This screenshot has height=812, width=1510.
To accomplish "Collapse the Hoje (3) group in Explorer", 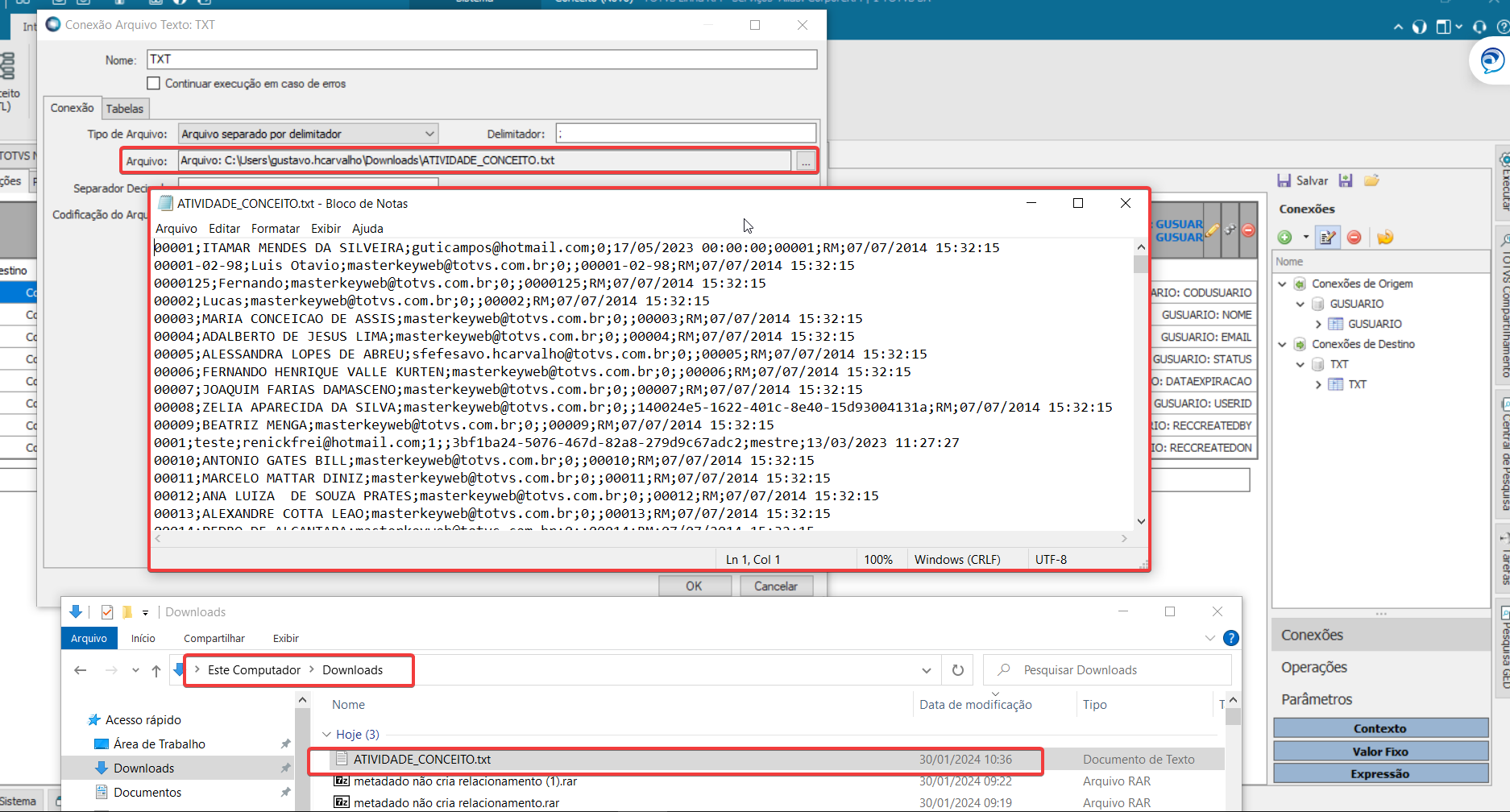I will pyautogui.click(x=326, y=734).
